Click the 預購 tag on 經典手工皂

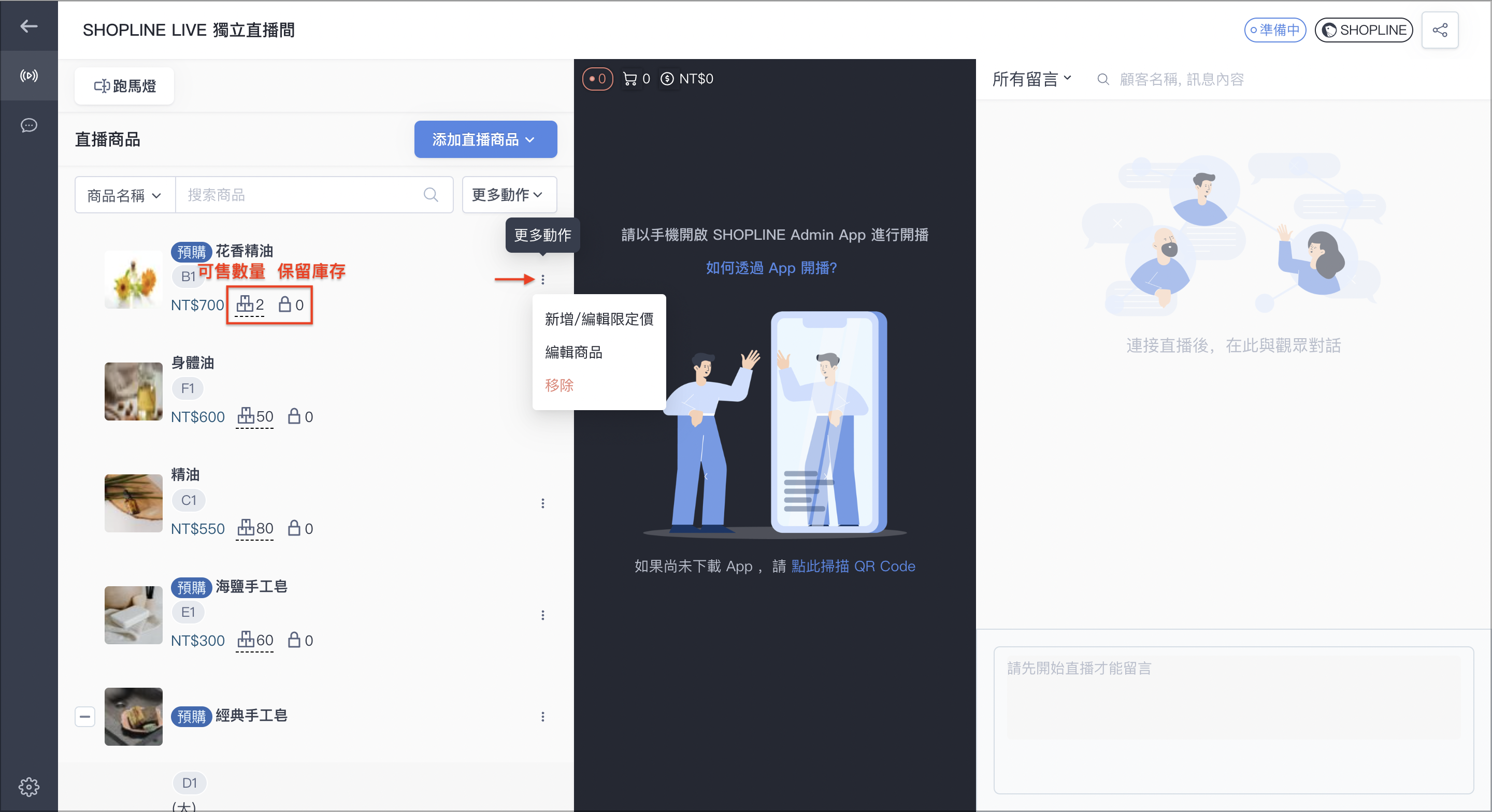click(x=191, y=716)
